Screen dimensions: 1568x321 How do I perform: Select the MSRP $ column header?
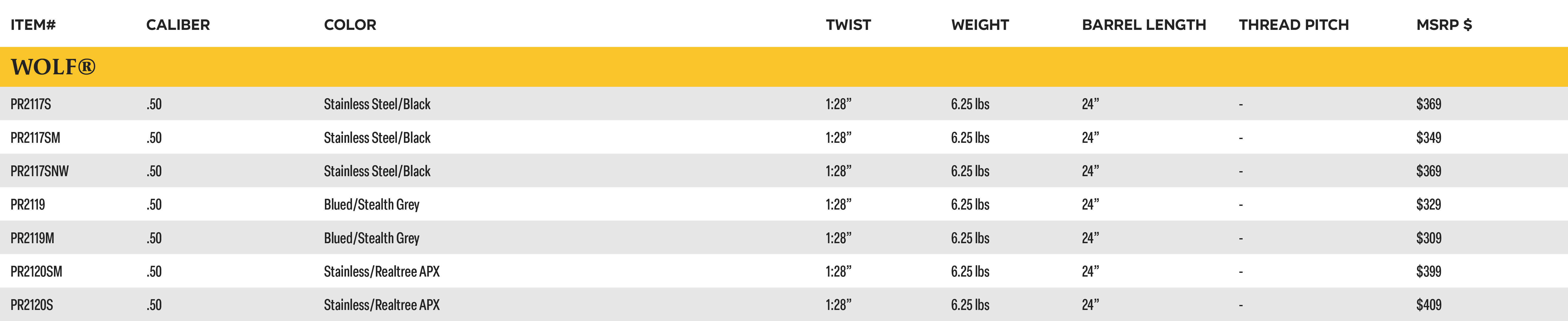click(x=1444, y=25)
